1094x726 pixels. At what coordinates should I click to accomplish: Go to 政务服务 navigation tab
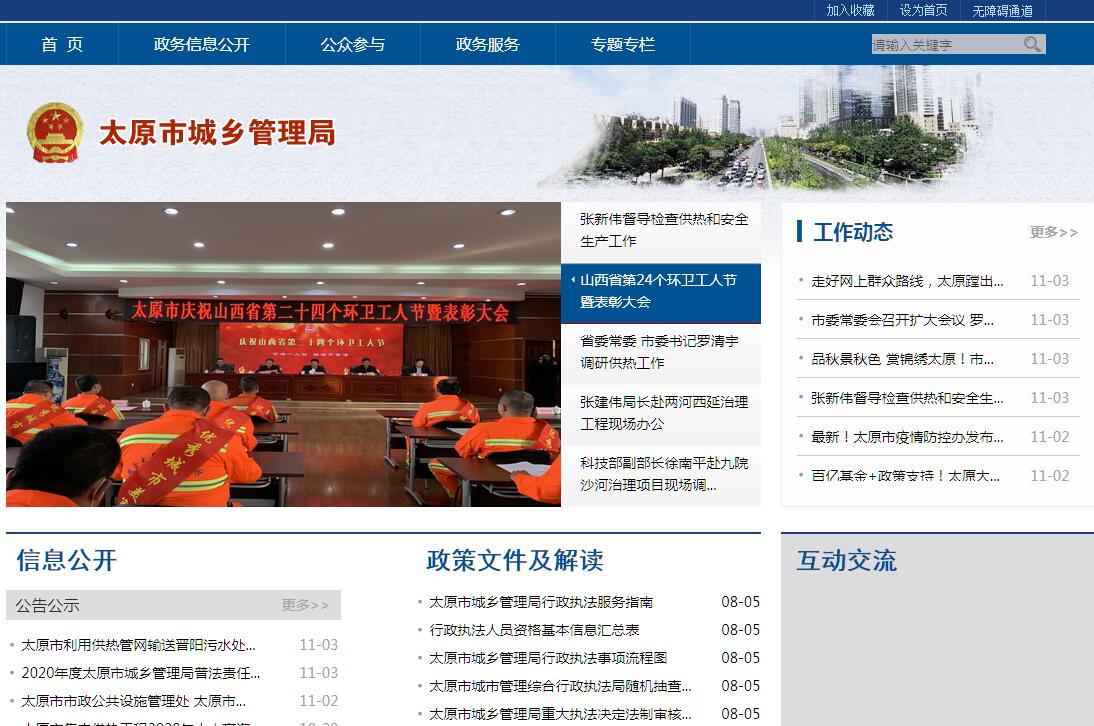click(487, 44)
